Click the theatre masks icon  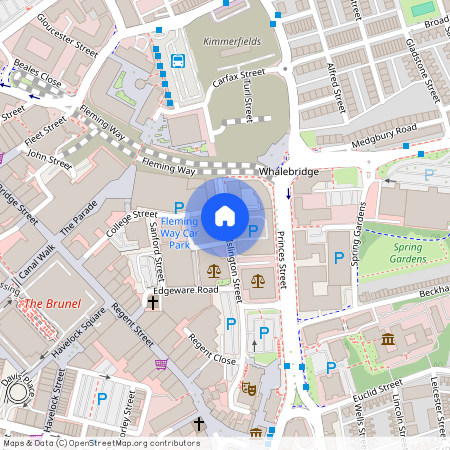point(249,389)
